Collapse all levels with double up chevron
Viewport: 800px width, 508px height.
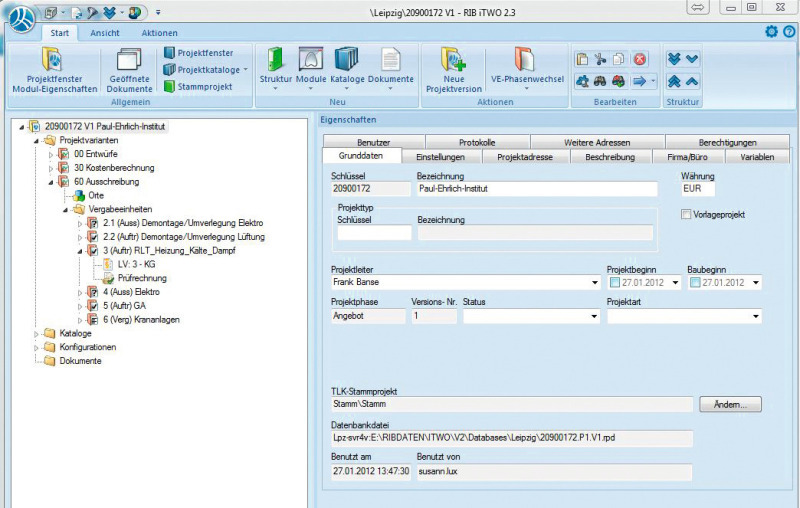pyautogui.click(x=673, y=81)
